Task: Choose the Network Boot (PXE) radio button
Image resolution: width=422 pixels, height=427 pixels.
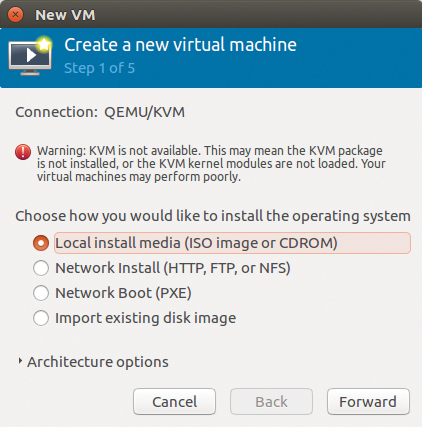Action: click(41, 293)
